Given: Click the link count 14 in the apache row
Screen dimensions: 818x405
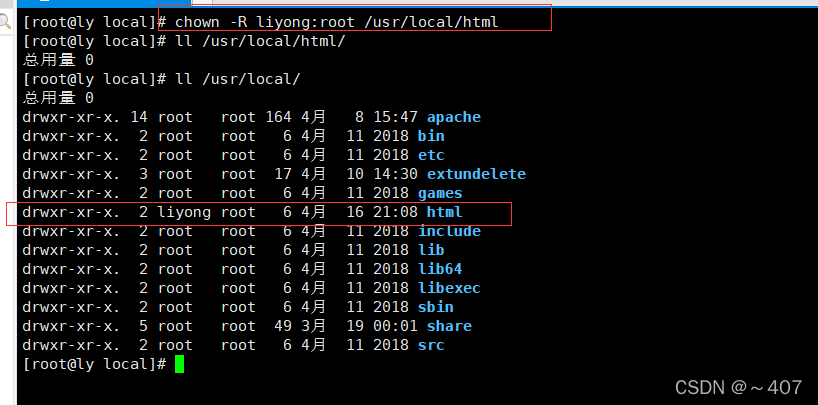Looking at the screenshot, I should coord(139,117).
